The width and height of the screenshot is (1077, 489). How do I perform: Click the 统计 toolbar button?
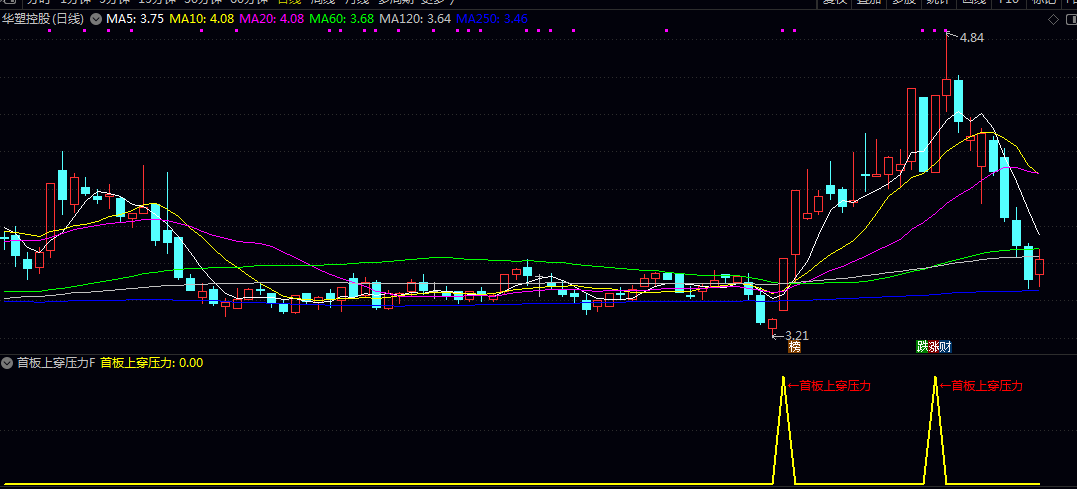click(939, 3)
